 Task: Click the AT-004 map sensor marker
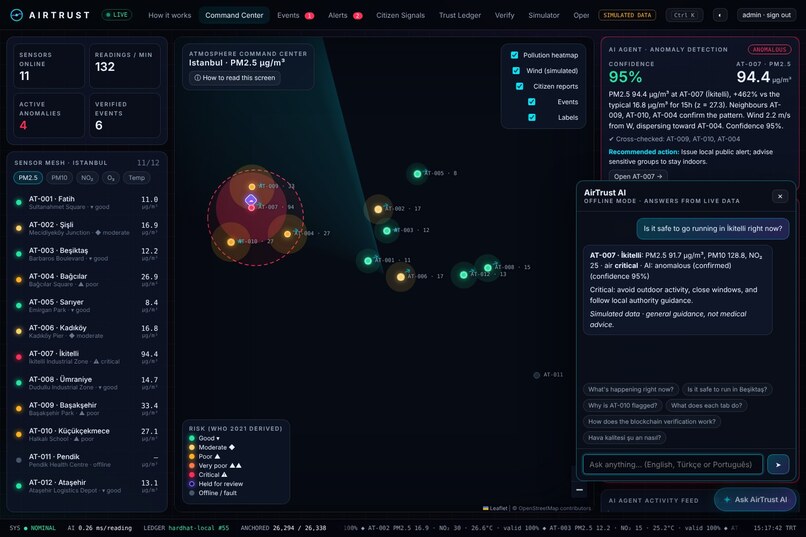287,234
